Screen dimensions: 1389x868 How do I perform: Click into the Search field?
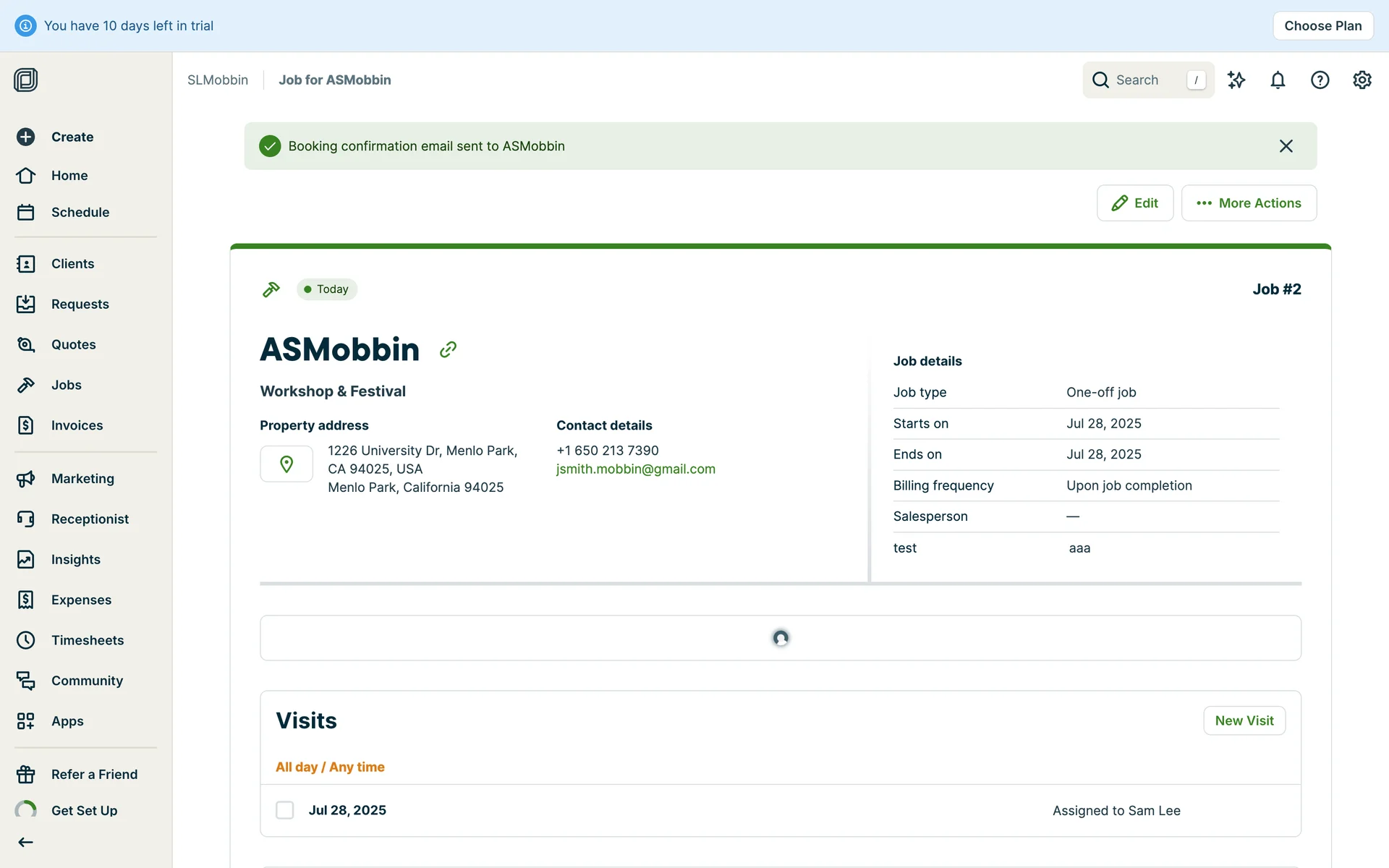coord(1147,80)
